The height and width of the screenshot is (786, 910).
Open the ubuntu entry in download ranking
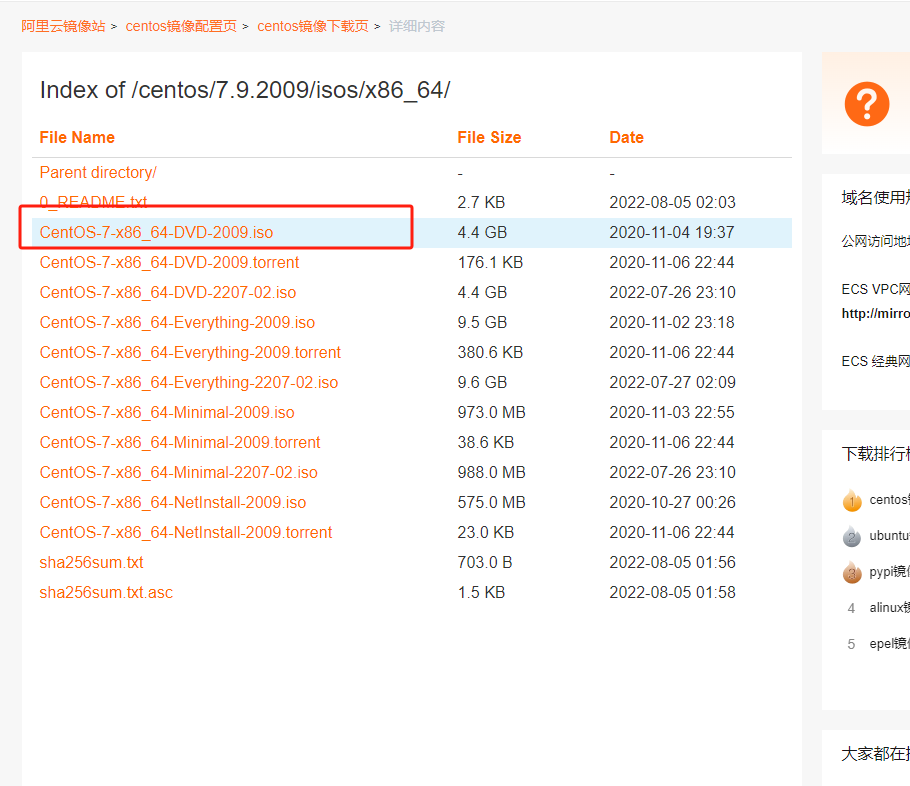[889, 536]
